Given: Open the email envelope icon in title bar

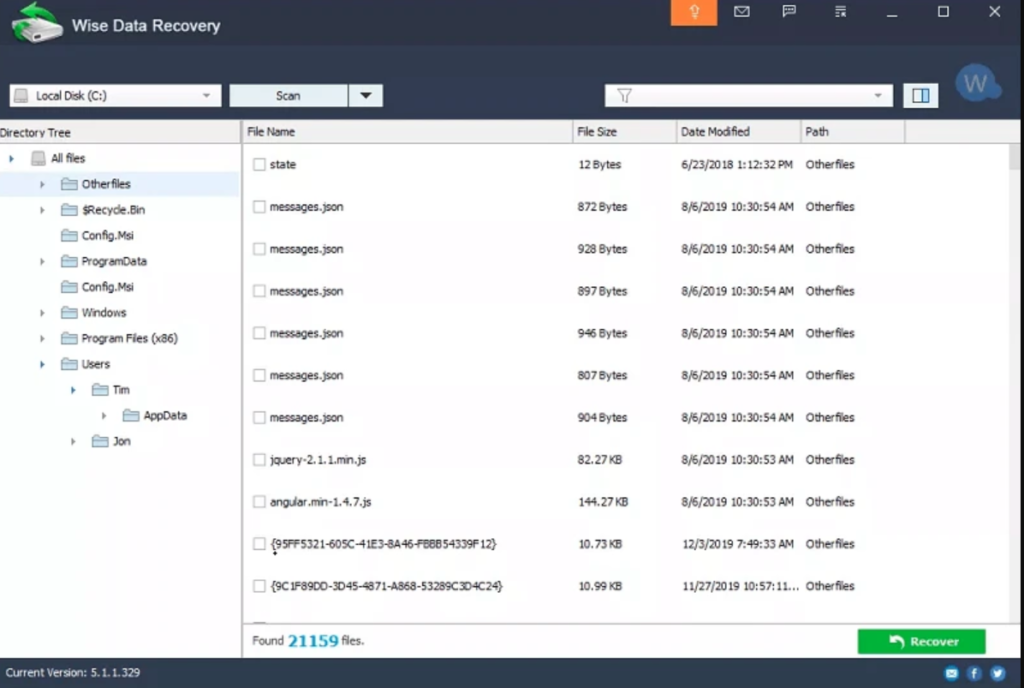Looking at the screenshot, I should (741, 13).
